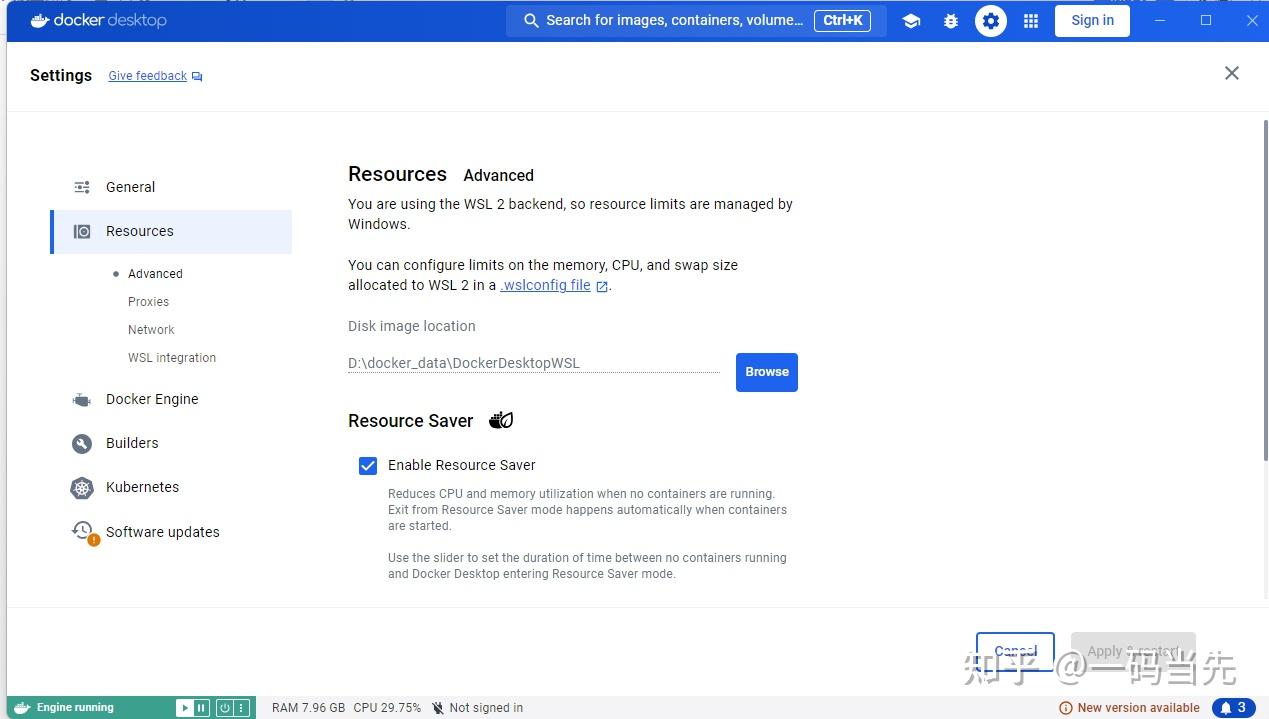Open the Proxies sub-item

[x=148, y=302]
